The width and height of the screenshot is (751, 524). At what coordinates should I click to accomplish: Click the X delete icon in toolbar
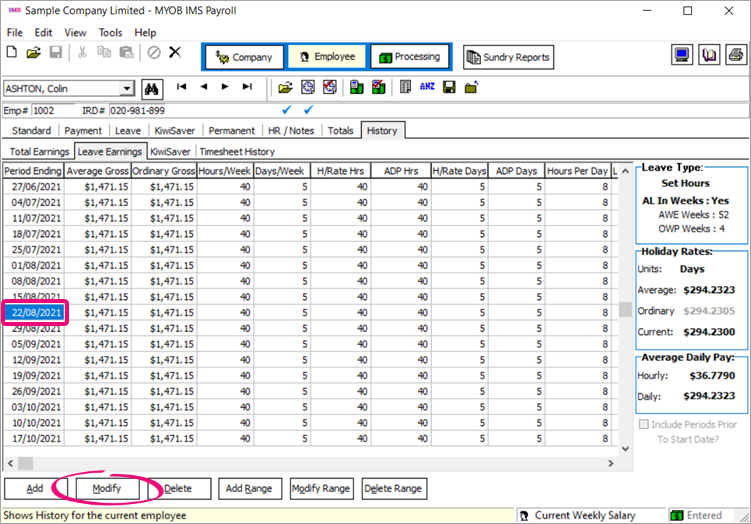click(175, 52)
